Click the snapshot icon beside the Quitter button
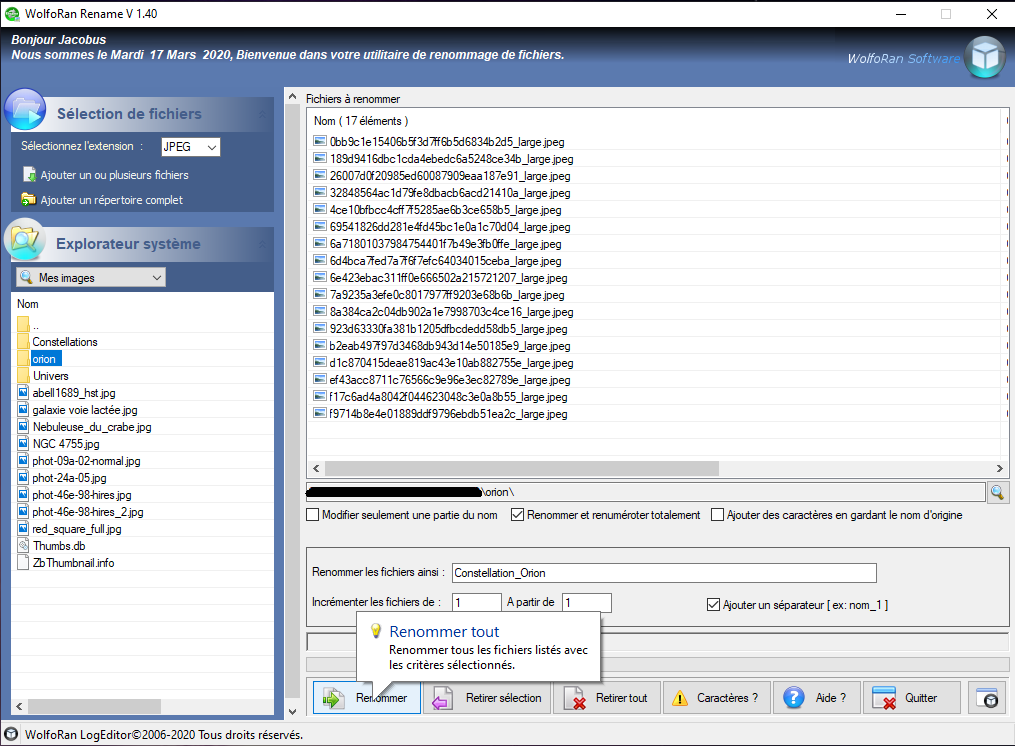The height and width of the screenshot is (746, 1015). click(988, 698)
